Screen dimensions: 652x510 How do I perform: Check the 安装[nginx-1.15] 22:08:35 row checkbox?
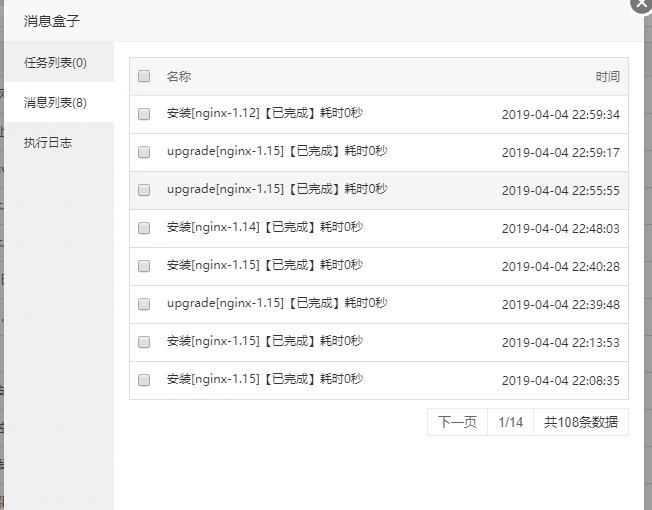coord(144,380)
